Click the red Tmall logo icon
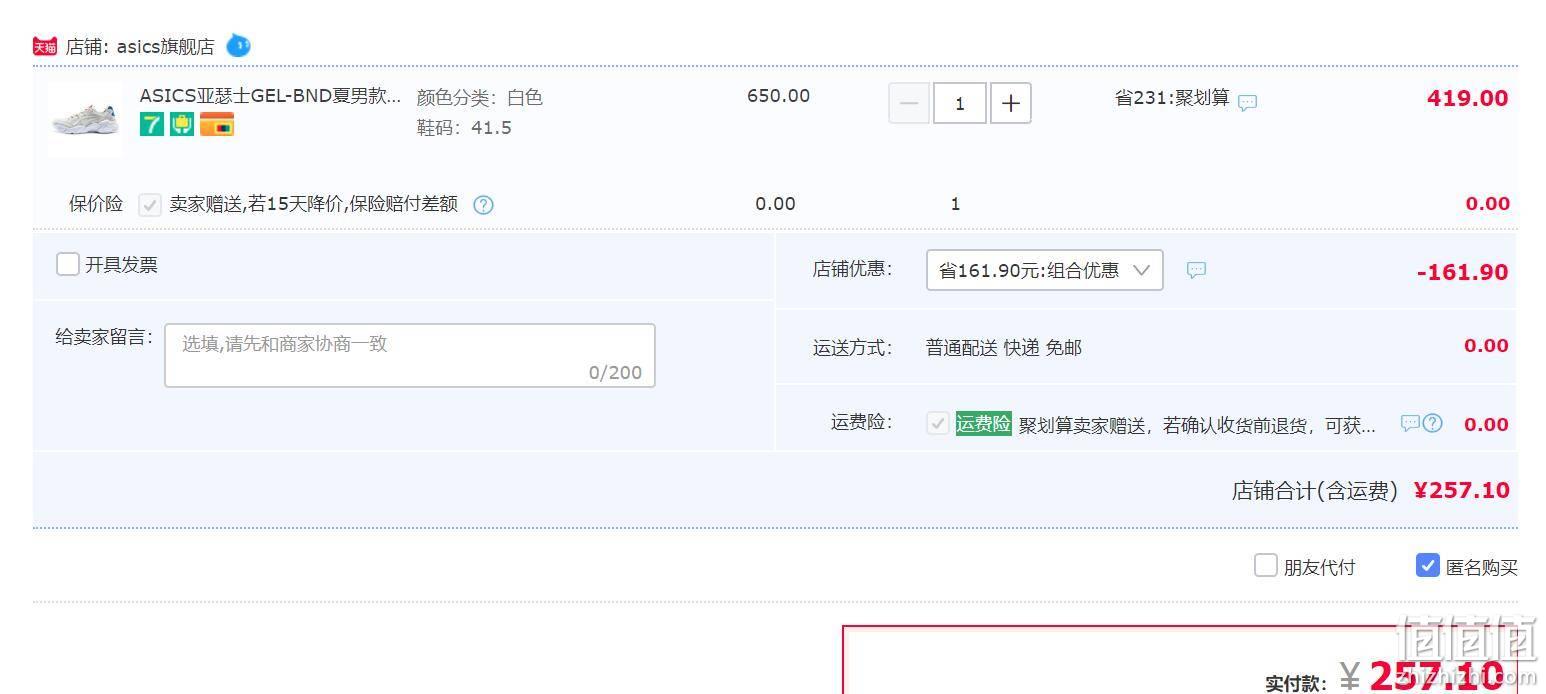This screenshot has height=694, width=1546. [x=45, y=46]
